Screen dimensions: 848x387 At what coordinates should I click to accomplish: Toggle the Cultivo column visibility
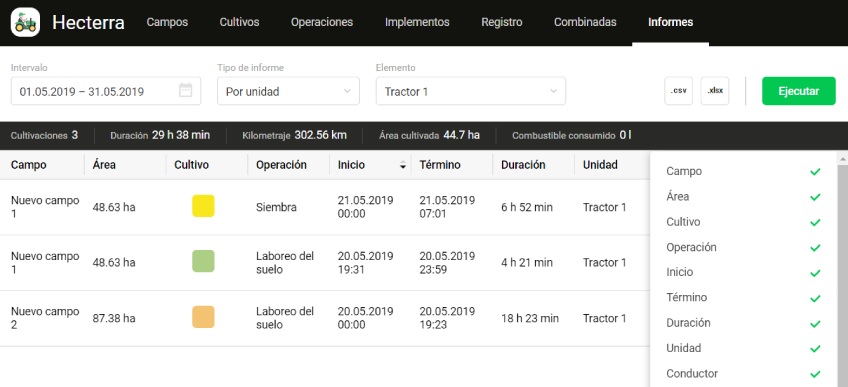(x=815, y=222)
